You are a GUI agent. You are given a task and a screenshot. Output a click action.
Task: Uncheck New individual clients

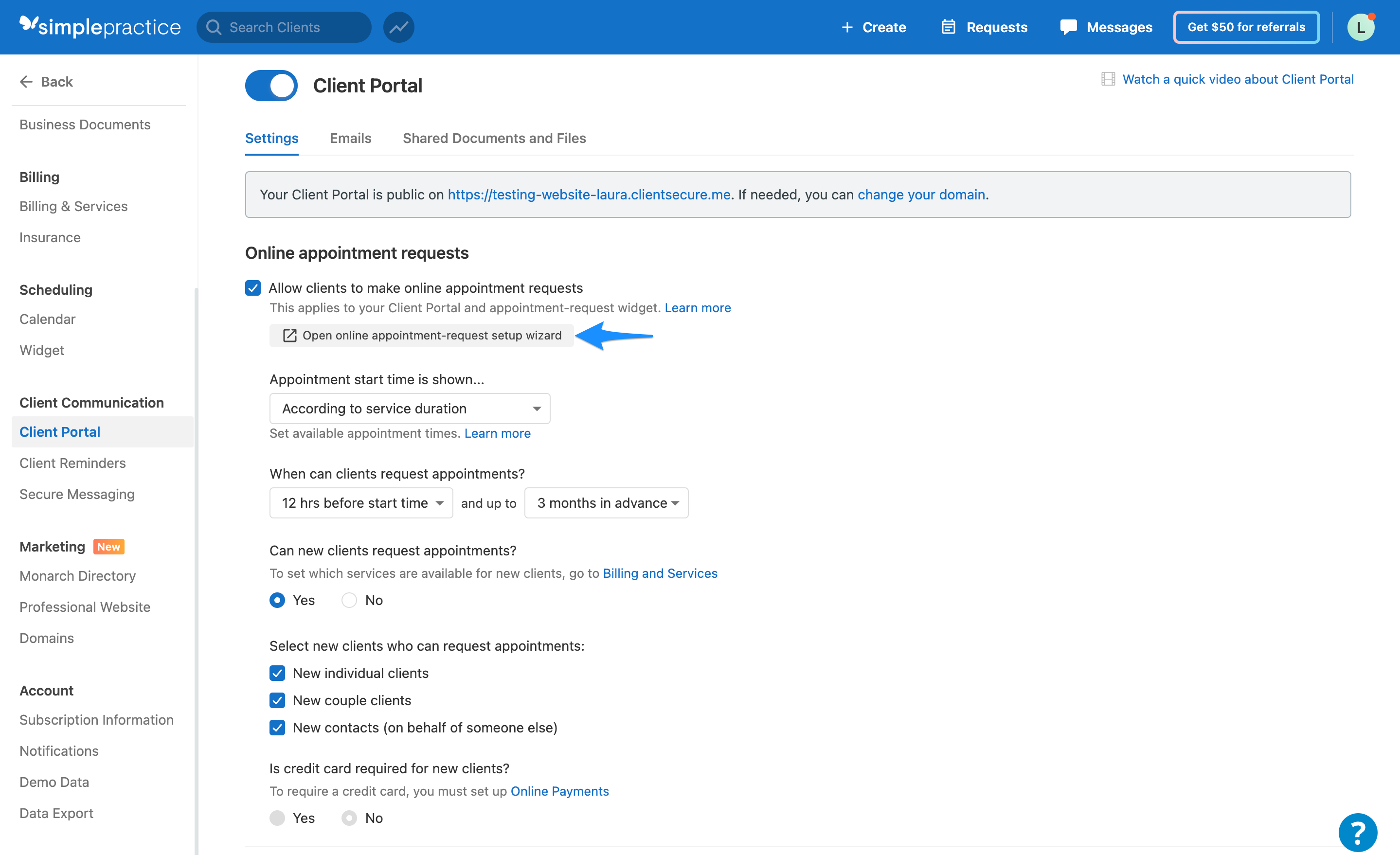(x=277, y=673)
